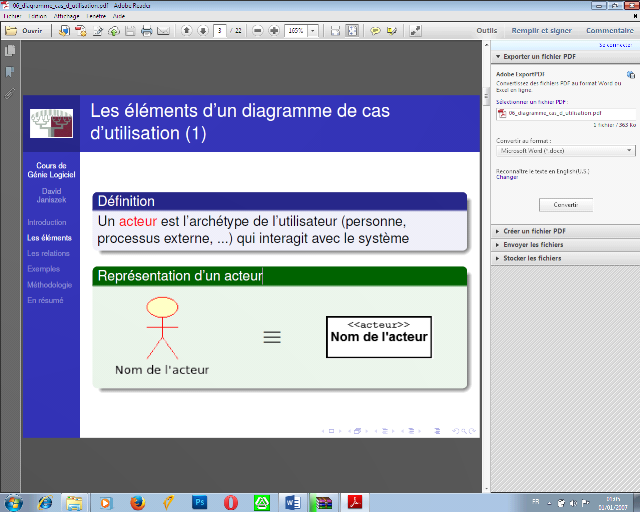Switch to the Commentaire pane tab
Screen dimensions: 640x512
tap(609, 31)
